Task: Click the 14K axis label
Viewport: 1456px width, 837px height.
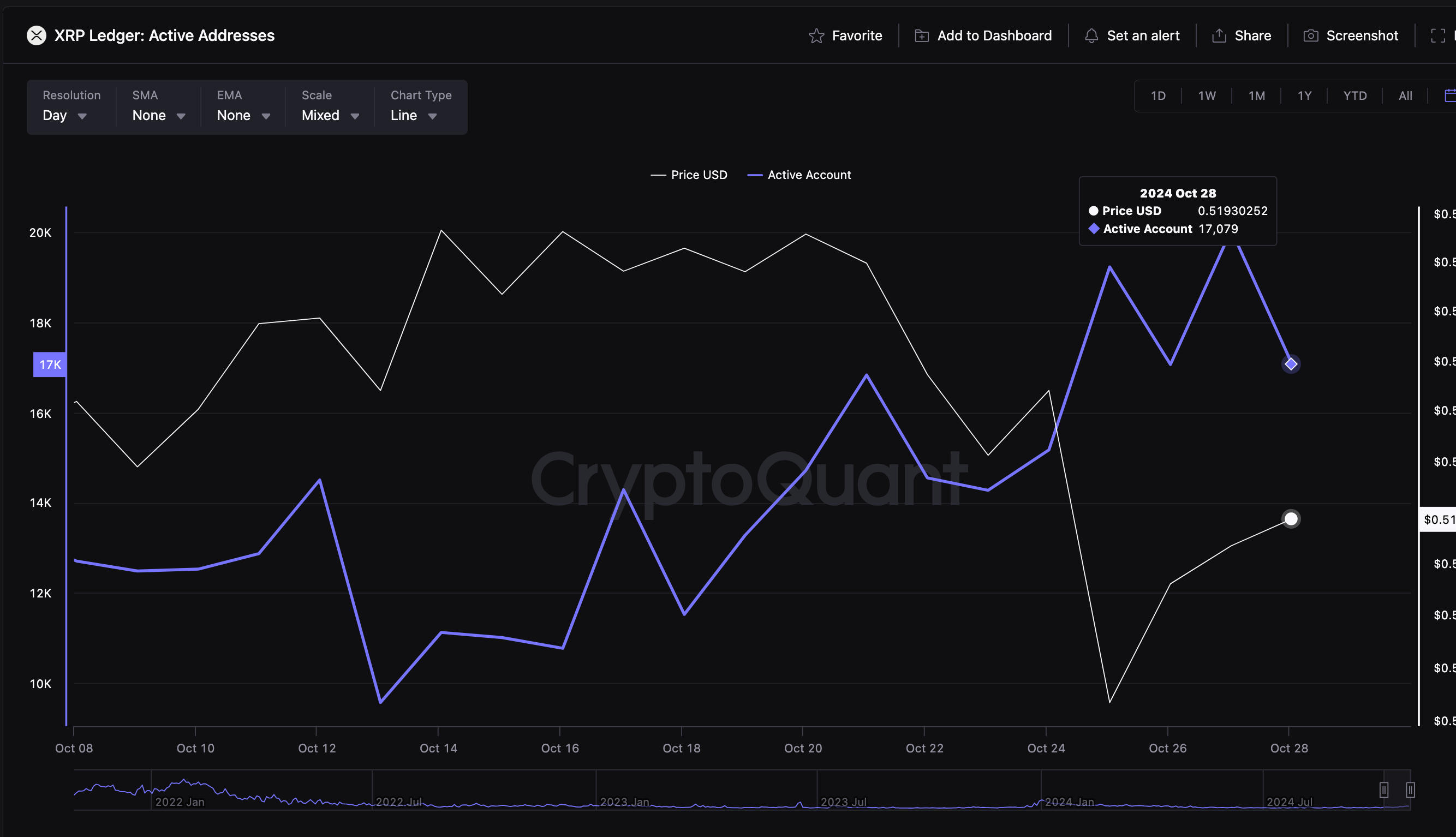Action: (40, 503)
